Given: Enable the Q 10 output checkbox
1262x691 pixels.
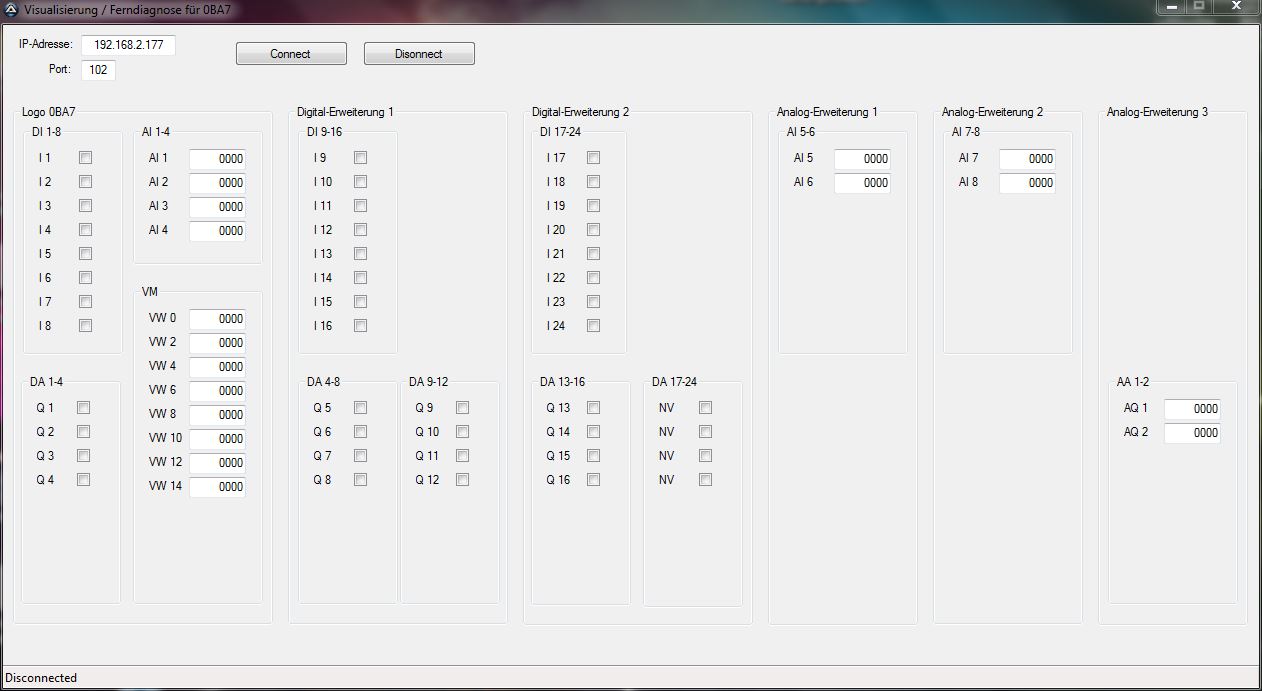Looking at the screenshot, I should [462, 432].
